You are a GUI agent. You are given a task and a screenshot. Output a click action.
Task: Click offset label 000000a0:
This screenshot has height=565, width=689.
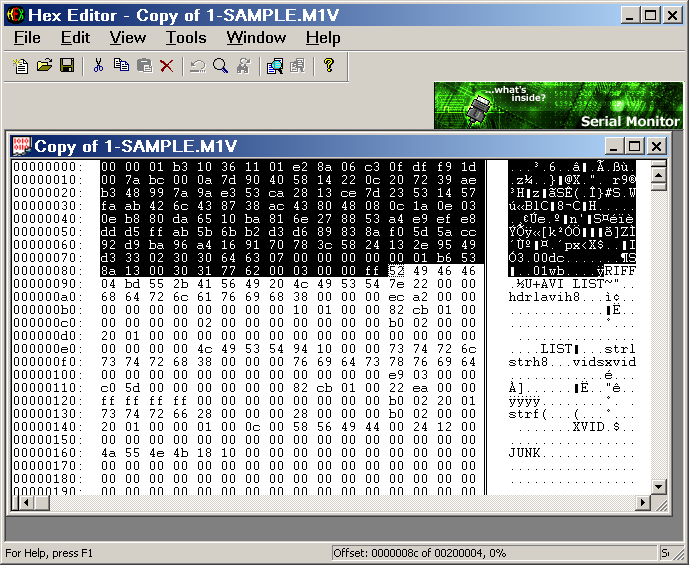47,297
